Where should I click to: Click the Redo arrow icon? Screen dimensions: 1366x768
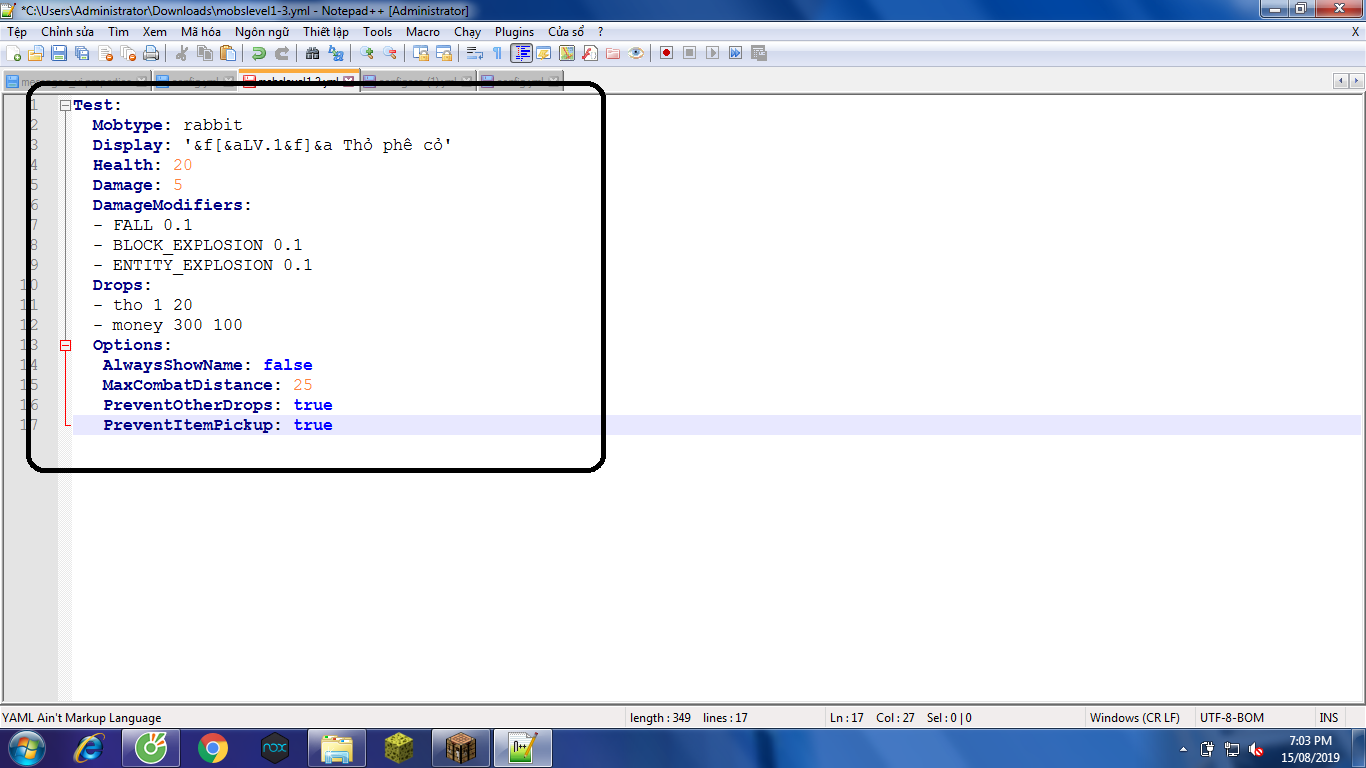click(281, 53)
